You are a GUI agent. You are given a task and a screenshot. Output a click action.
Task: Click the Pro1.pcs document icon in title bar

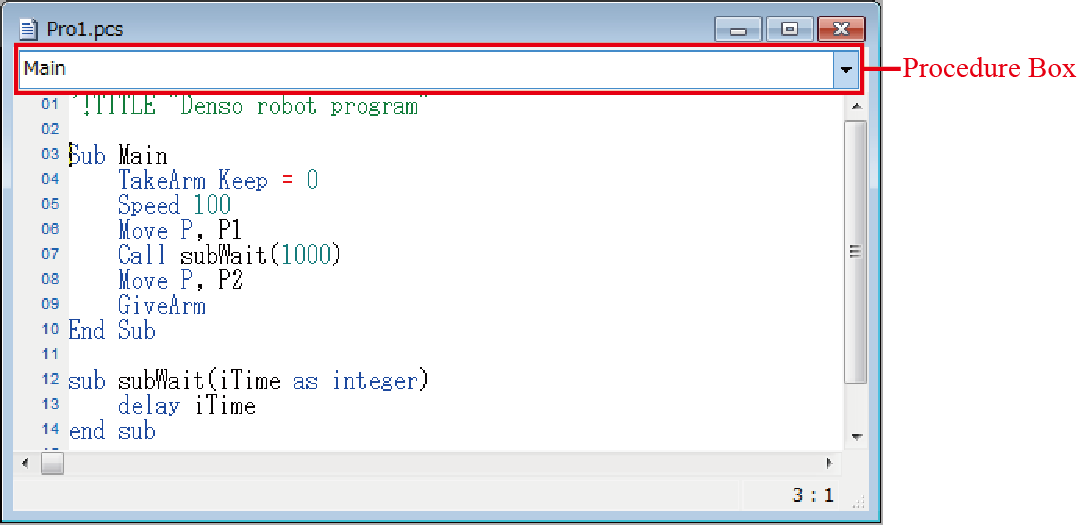[29, 29]
